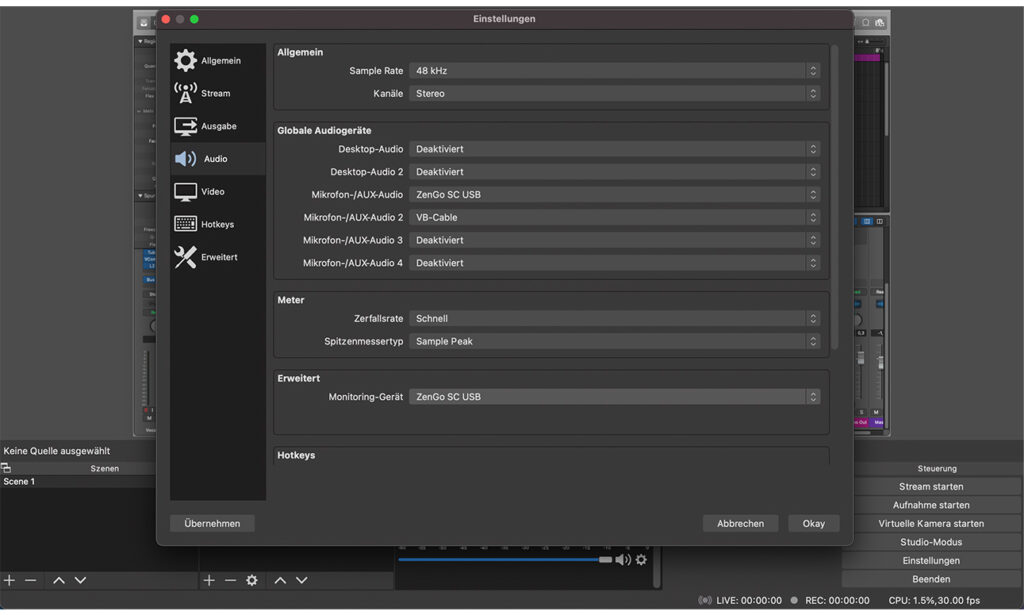Open mixer channel options gear icon

(641, 560)
